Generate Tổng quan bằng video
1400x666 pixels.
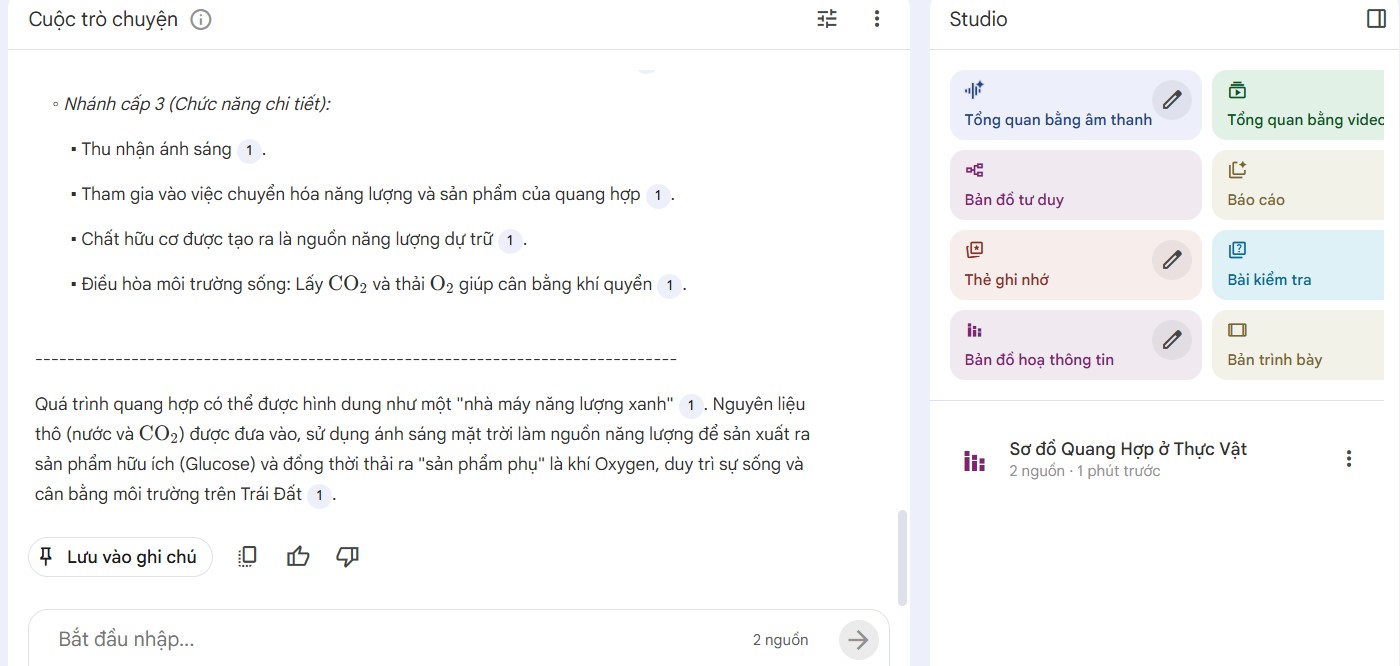1300,105
